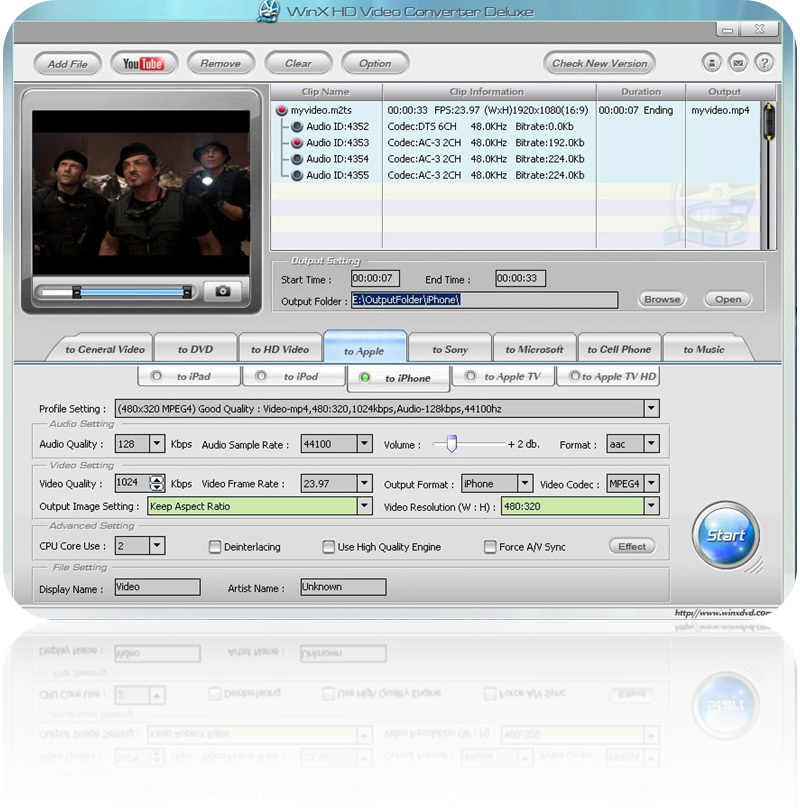Expand the Output Image Setting dropdown
This screenshot has height=811, width=800.
[x=365, y=506]
